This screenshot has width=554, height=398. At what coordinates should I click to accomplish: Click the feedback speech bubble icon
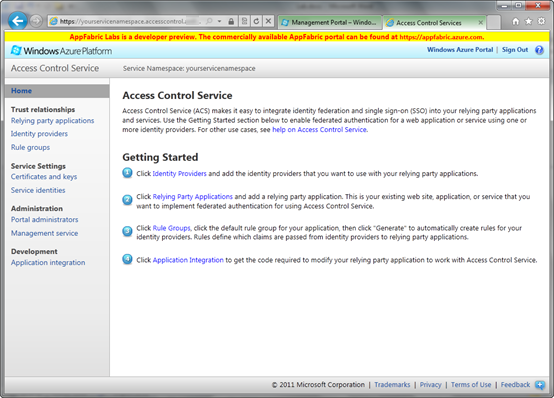pyautogui.click(x=540, y=385)
